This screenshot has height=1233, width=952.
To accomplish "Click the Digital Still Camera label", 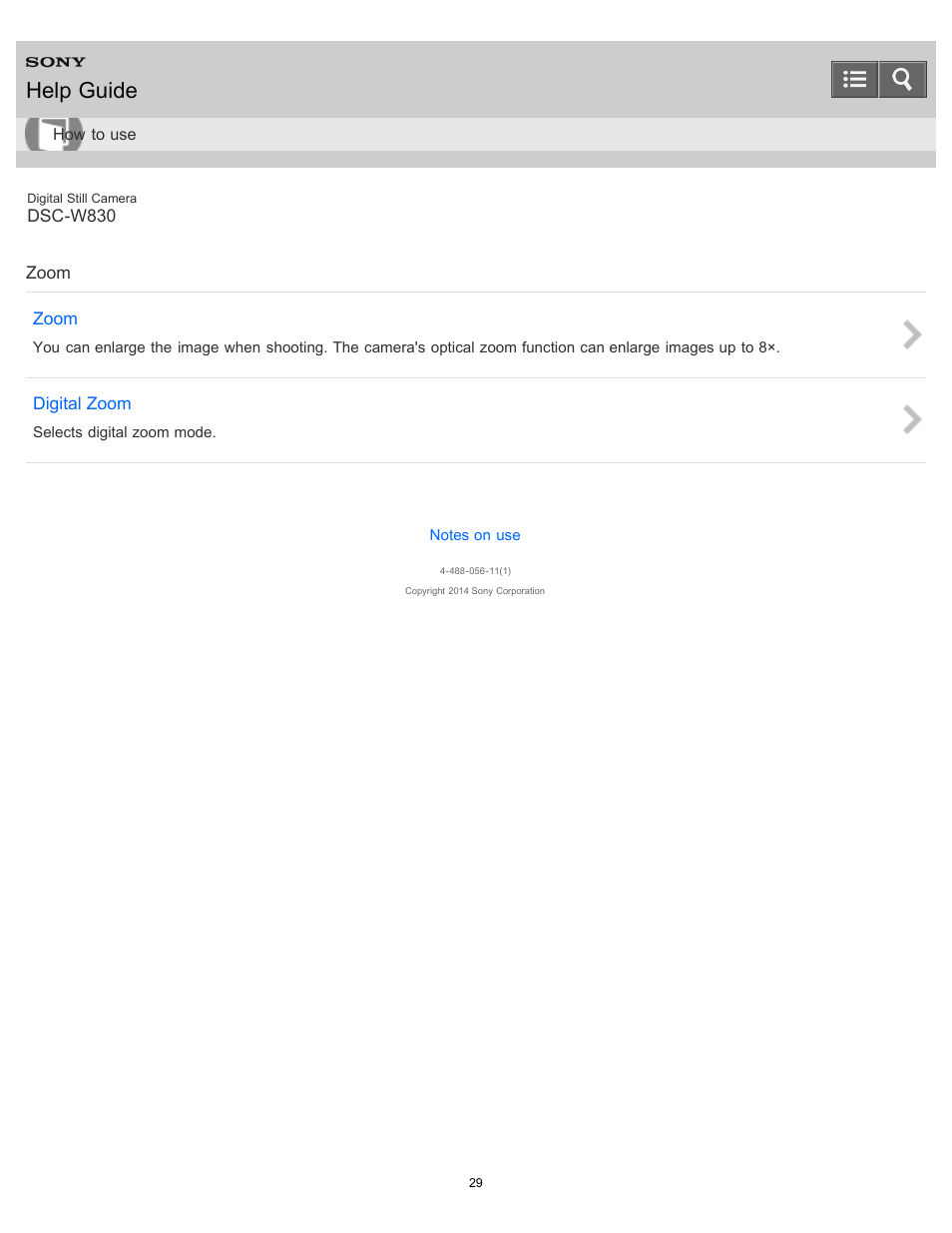I will [82, 199].
